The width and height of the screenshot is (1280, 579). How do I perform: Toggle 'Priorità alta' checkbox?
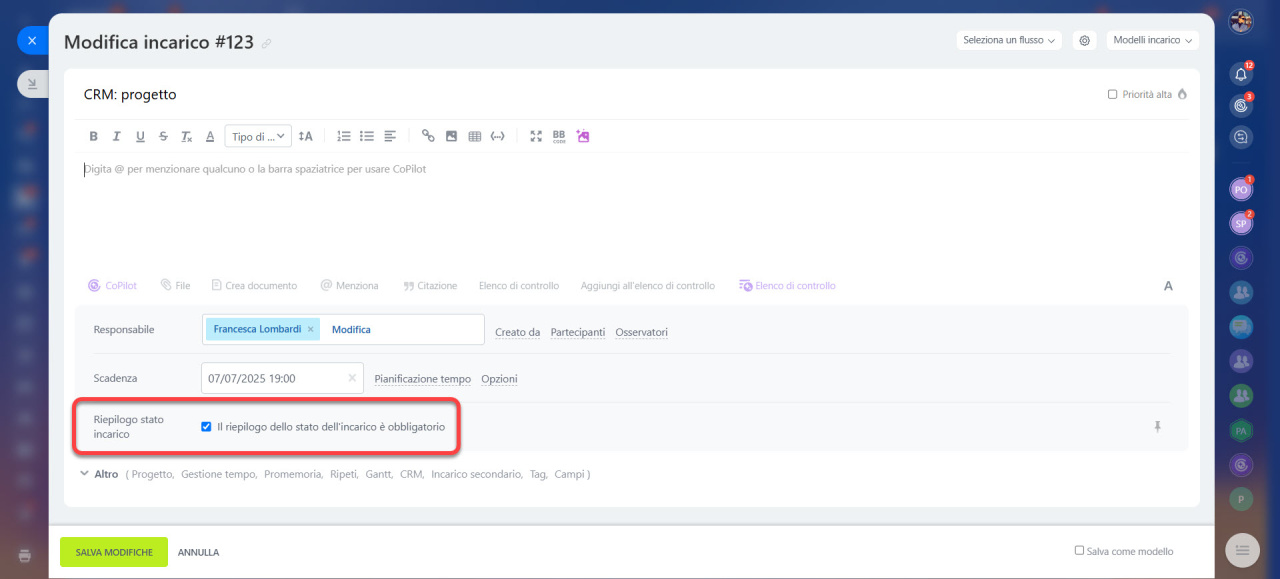pyautogui.click(x=1112, y=94)
